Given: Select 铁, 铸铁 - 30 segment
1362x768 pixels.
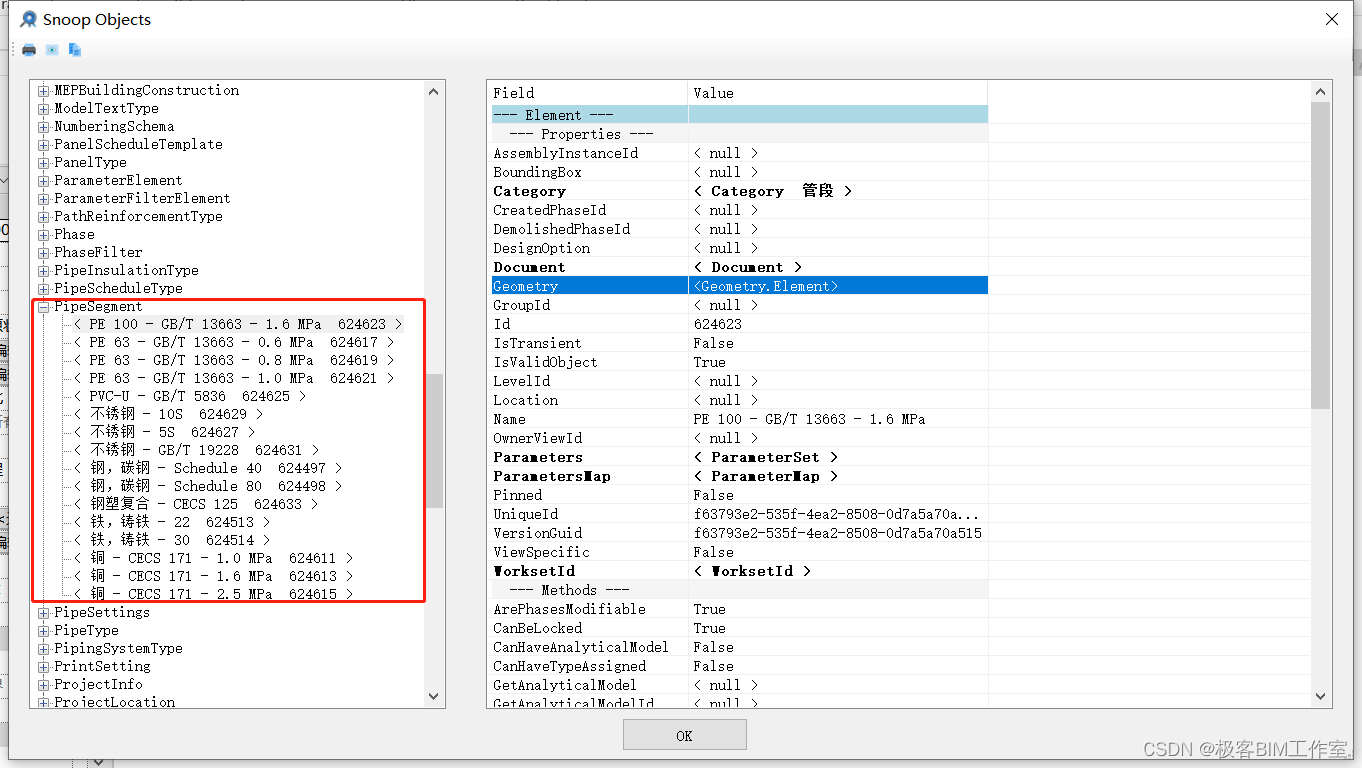Looking at the screenshot, I should 172,541.
